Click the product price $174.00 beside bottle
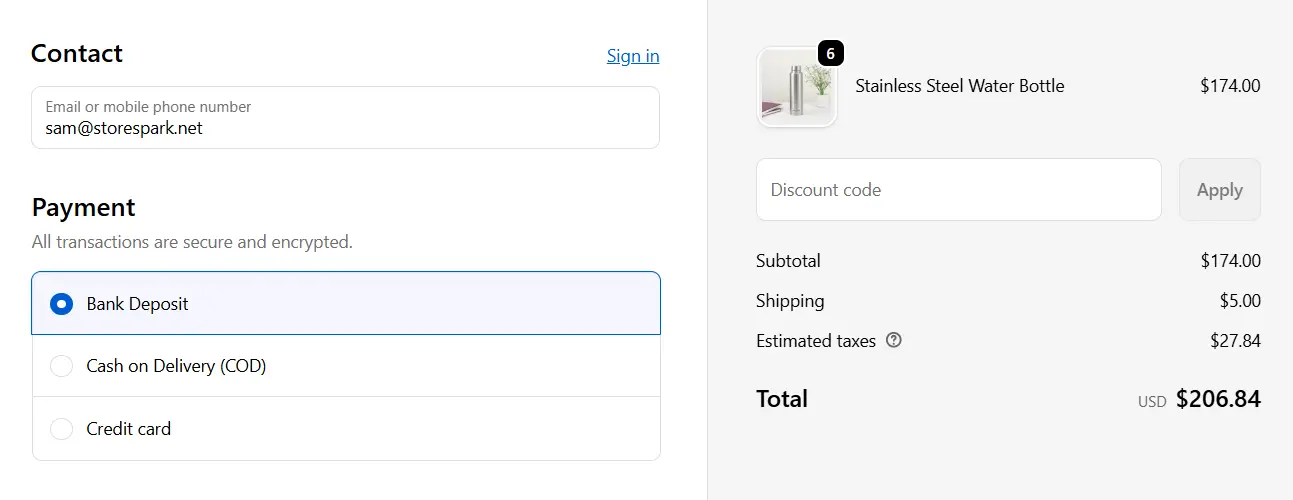The height and width of the screenshot is (500, 1293). coord(1229,86)
